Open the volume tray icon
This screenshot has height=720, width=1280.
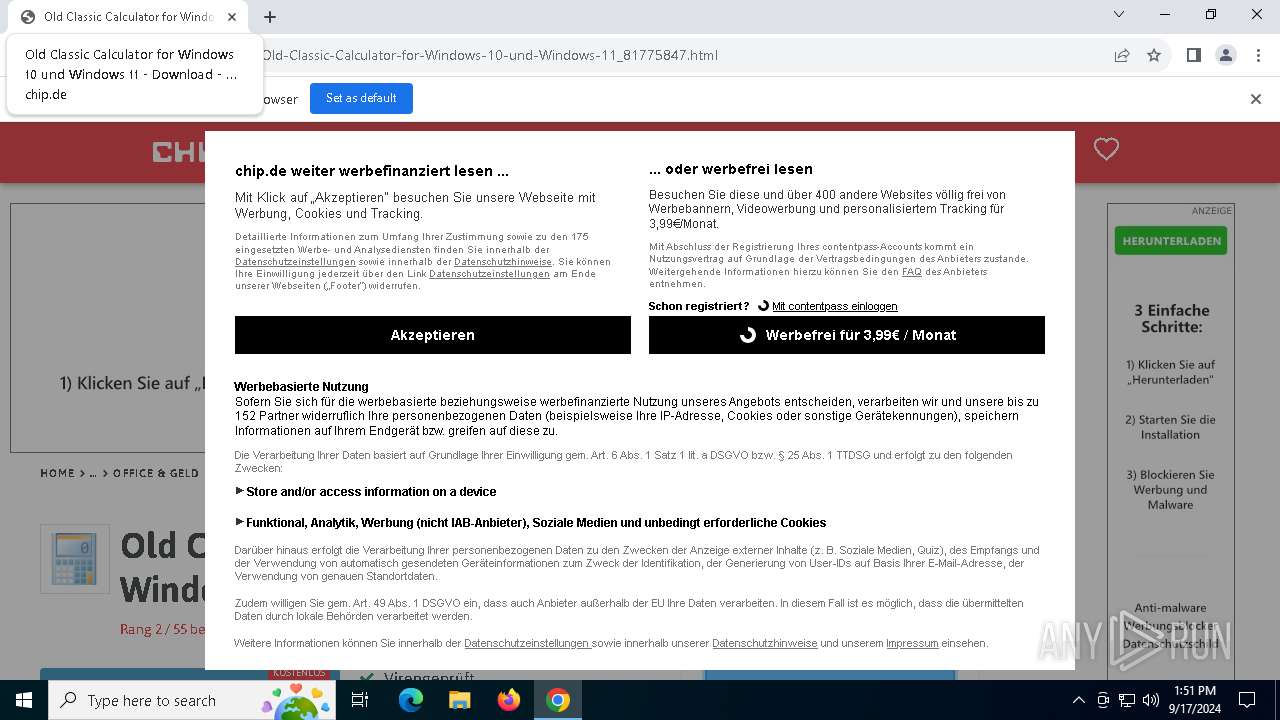[1151, 700]
